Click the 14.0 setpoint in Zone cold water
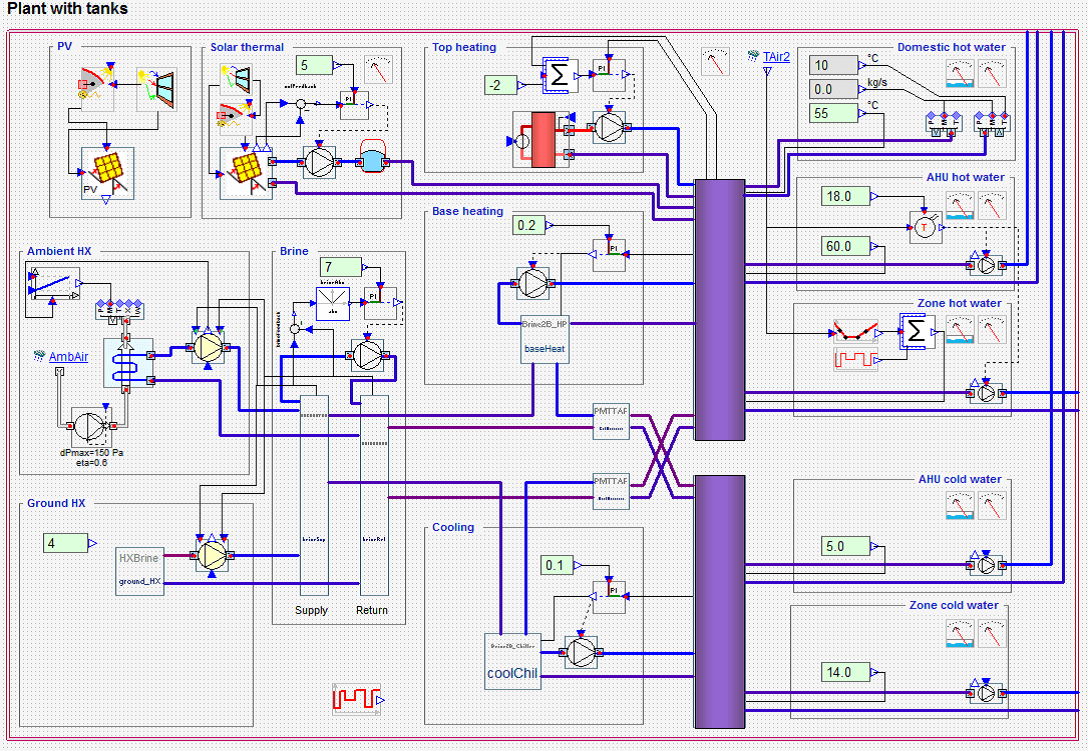Viewport: 1088px width, 751px height. point(843,672)
